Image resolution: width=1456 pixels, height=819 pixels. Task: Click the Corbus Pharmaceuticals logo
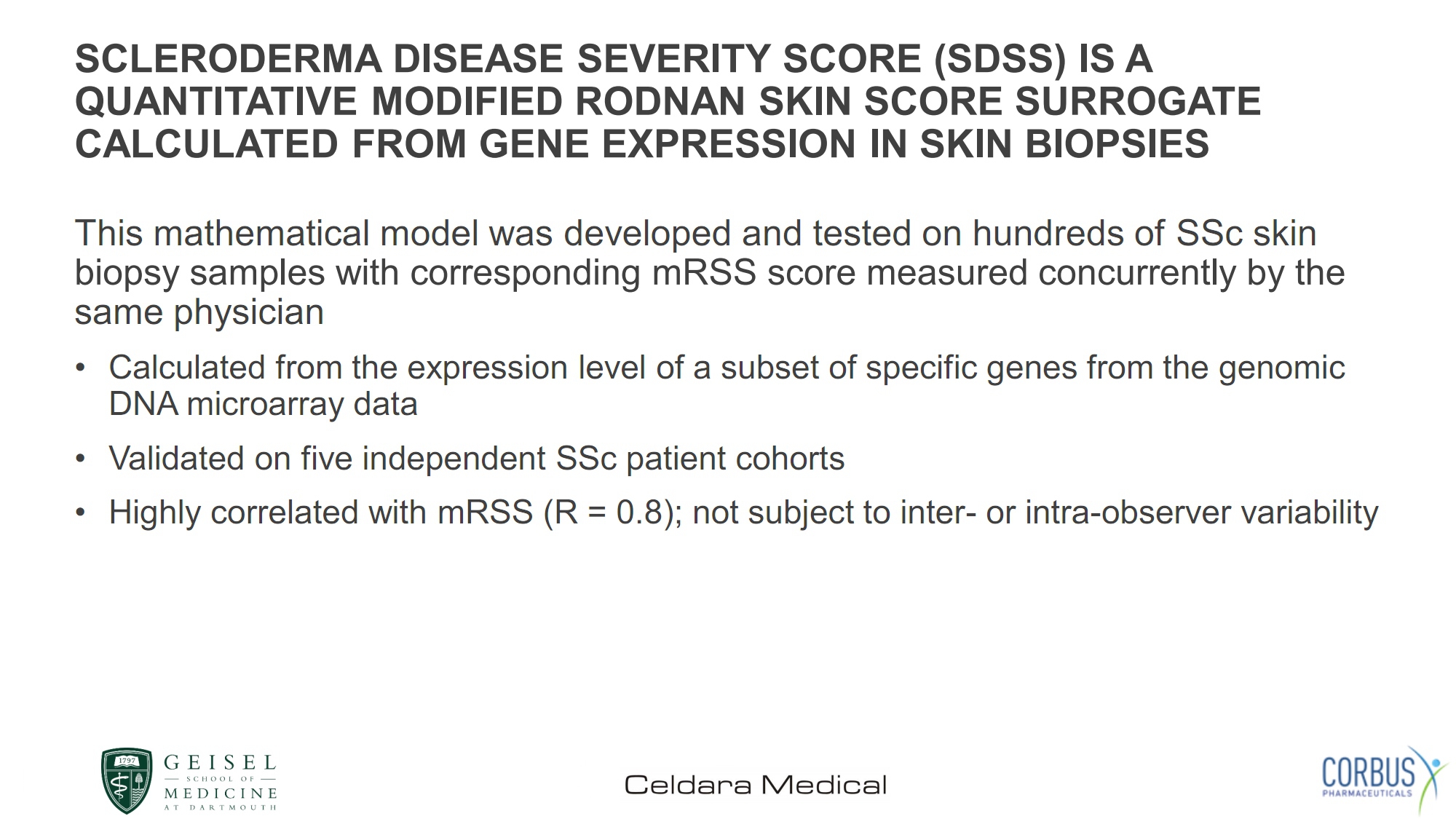pyautogui.click(x=1385, y=780)
